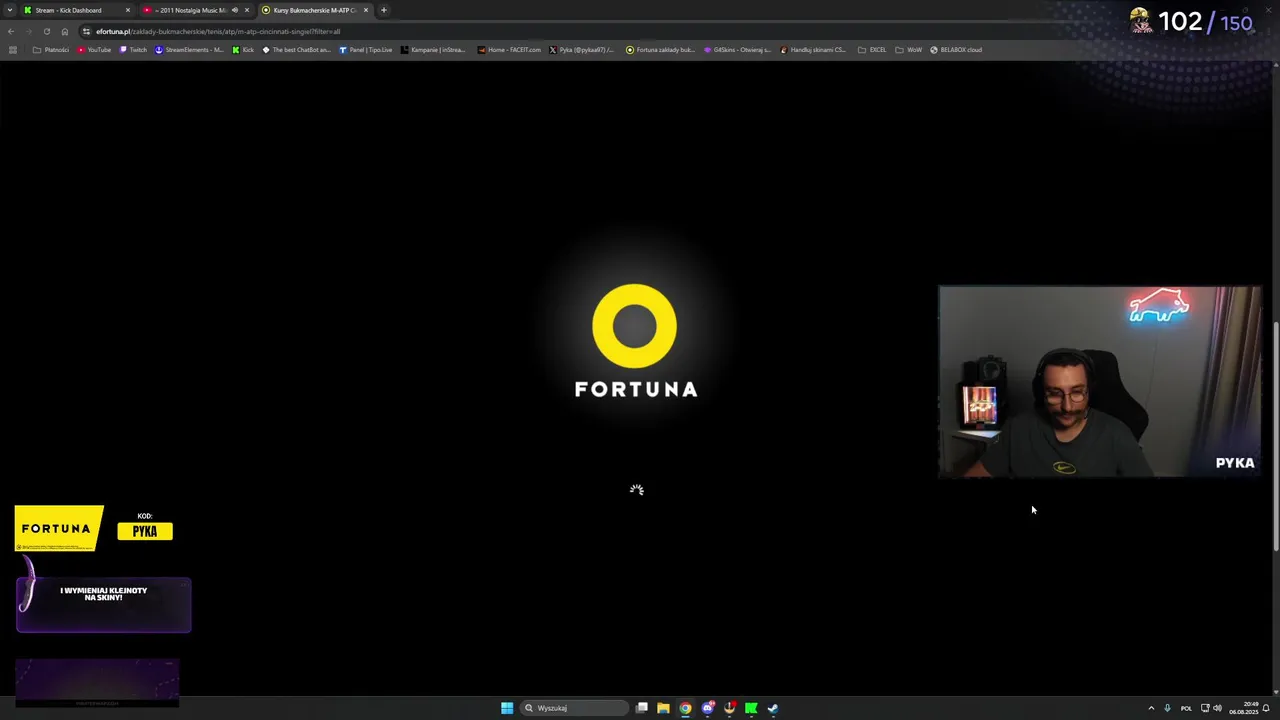View site information icon in address bar

(87, 31)
